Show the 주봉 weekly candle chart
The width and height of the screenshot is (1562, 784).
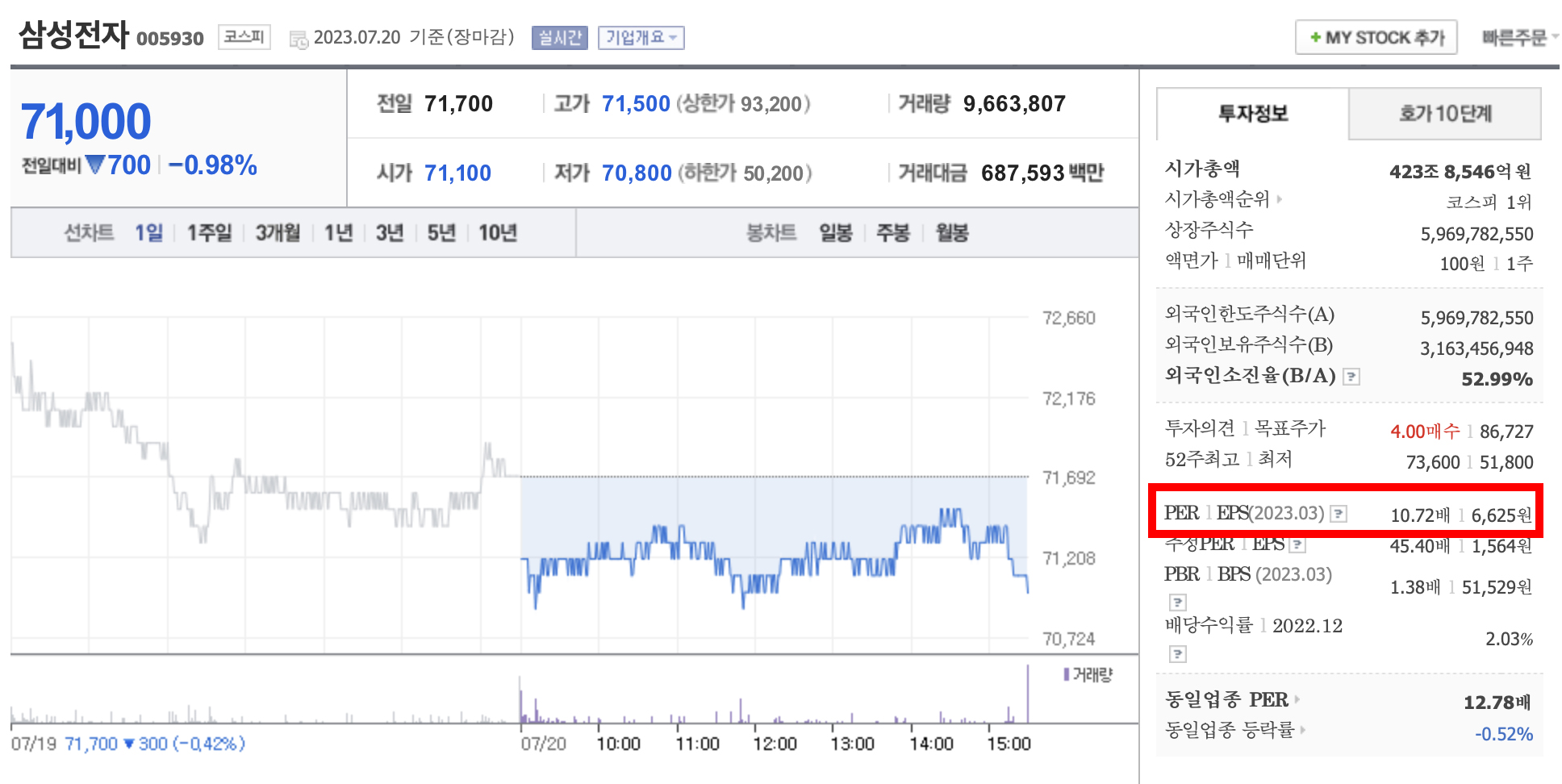(893, 233)
